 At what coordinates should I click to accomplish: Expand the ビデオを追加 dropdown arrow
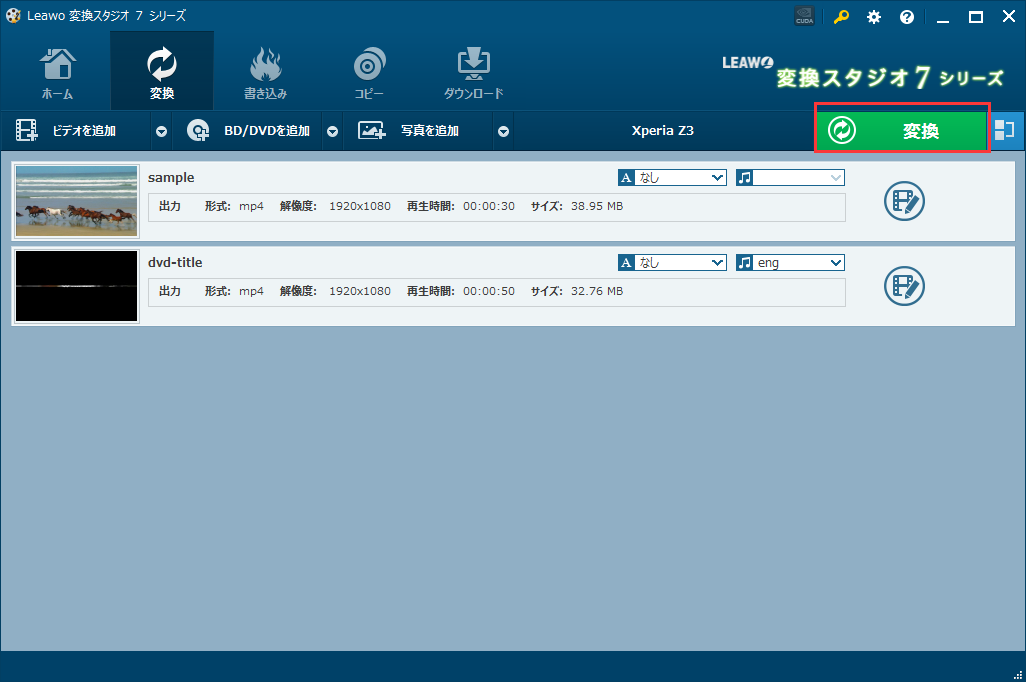(161, 131)
